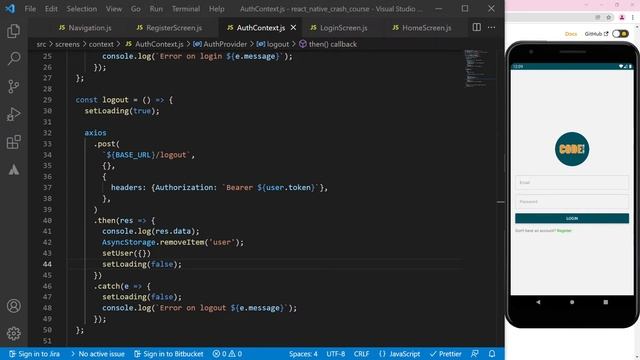Change UTF-8 file encoding
The height and width of the screenshot is (360, 640).
[336, 354]
